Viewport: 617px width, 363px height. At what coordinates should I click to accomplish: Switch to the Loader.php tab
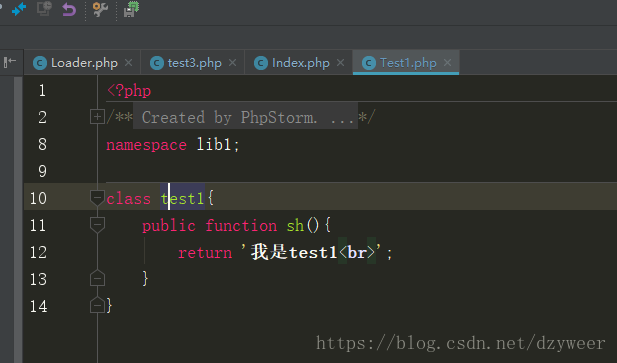(x=83, y=63)
